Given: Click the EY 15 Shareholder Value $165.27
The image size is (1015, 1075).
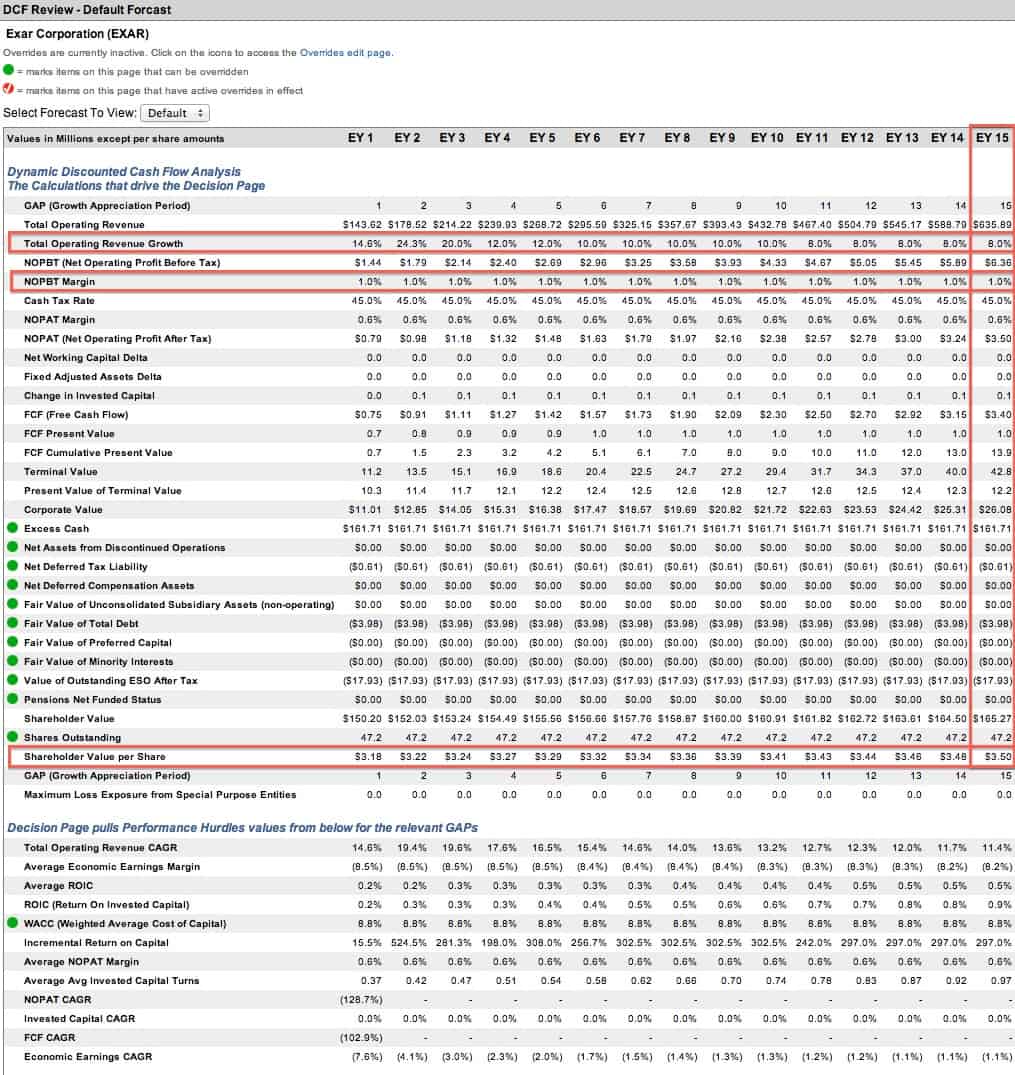Looking at the screenshot, I should tap(992, 718).
